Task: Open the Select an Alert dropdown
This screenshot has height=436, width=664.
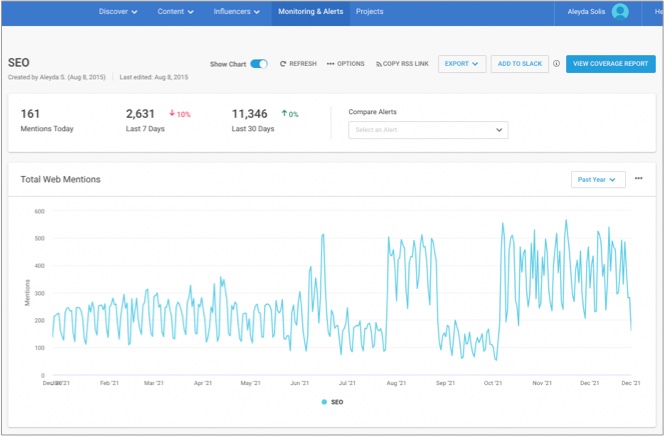Action: point(428,130)
